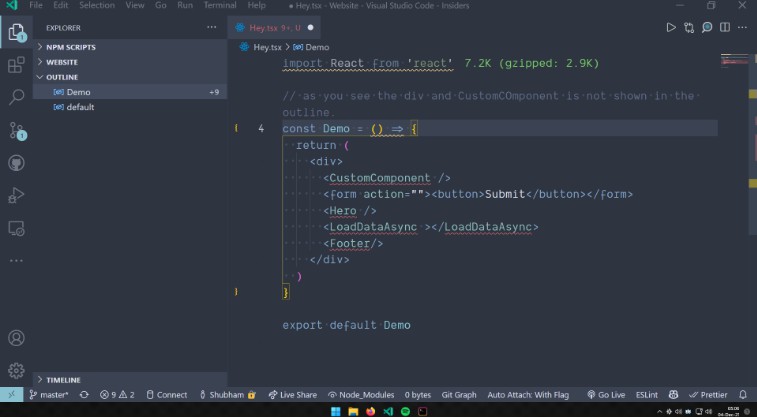Open the Terminal menu

220,6
